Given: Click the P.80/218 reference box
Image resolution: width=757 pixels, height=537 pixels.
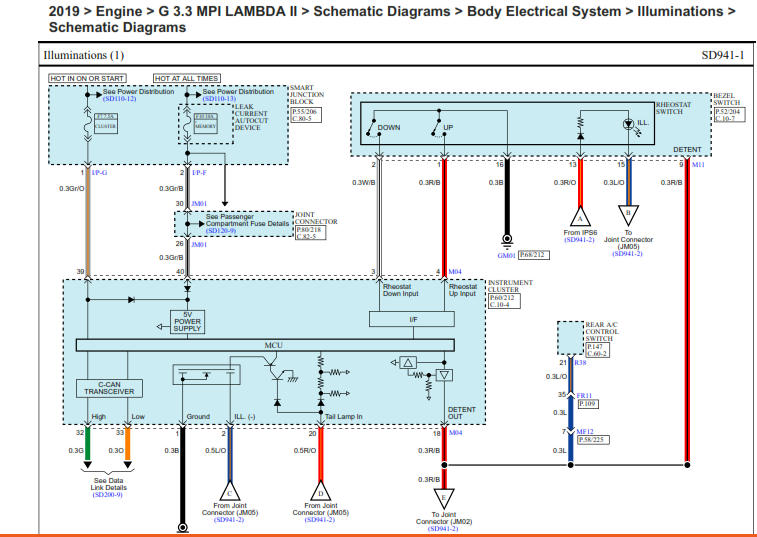Looking at the screenshot, I should coord(310,233).
